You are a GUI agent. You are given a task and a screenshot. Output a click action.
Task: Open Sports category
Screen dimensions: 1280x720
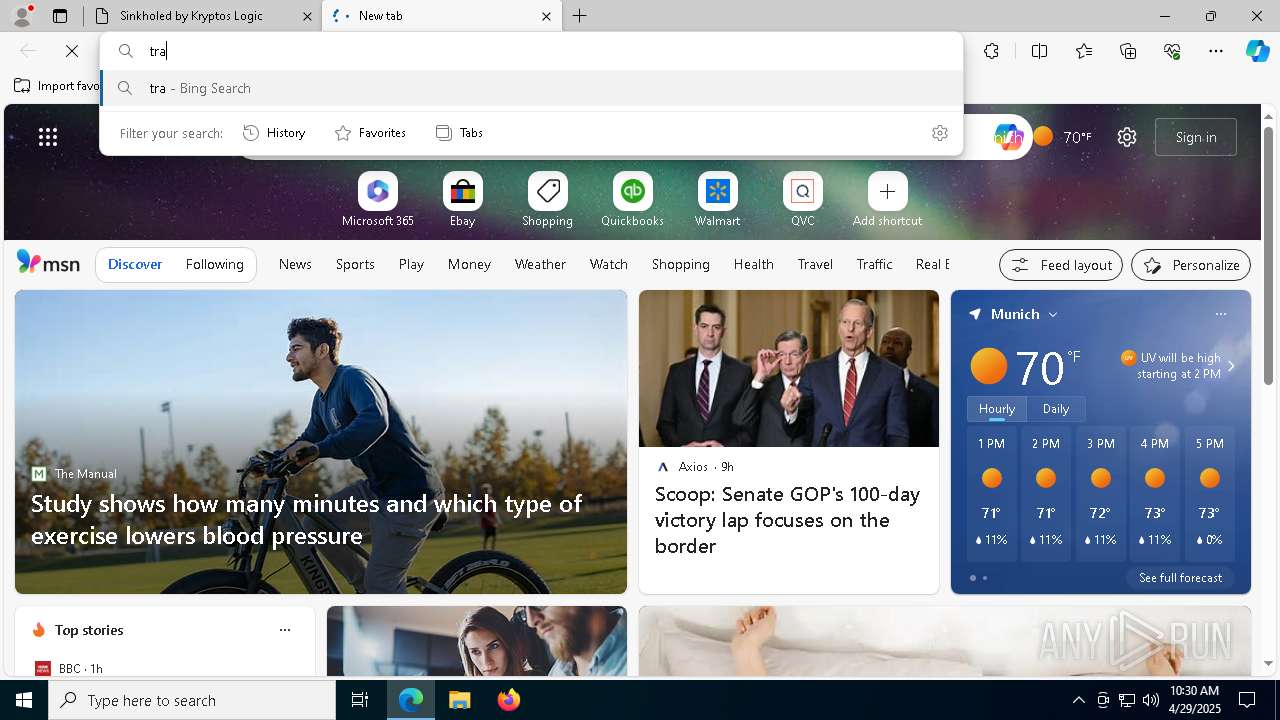pyautogui.click(x=355, y=264)
